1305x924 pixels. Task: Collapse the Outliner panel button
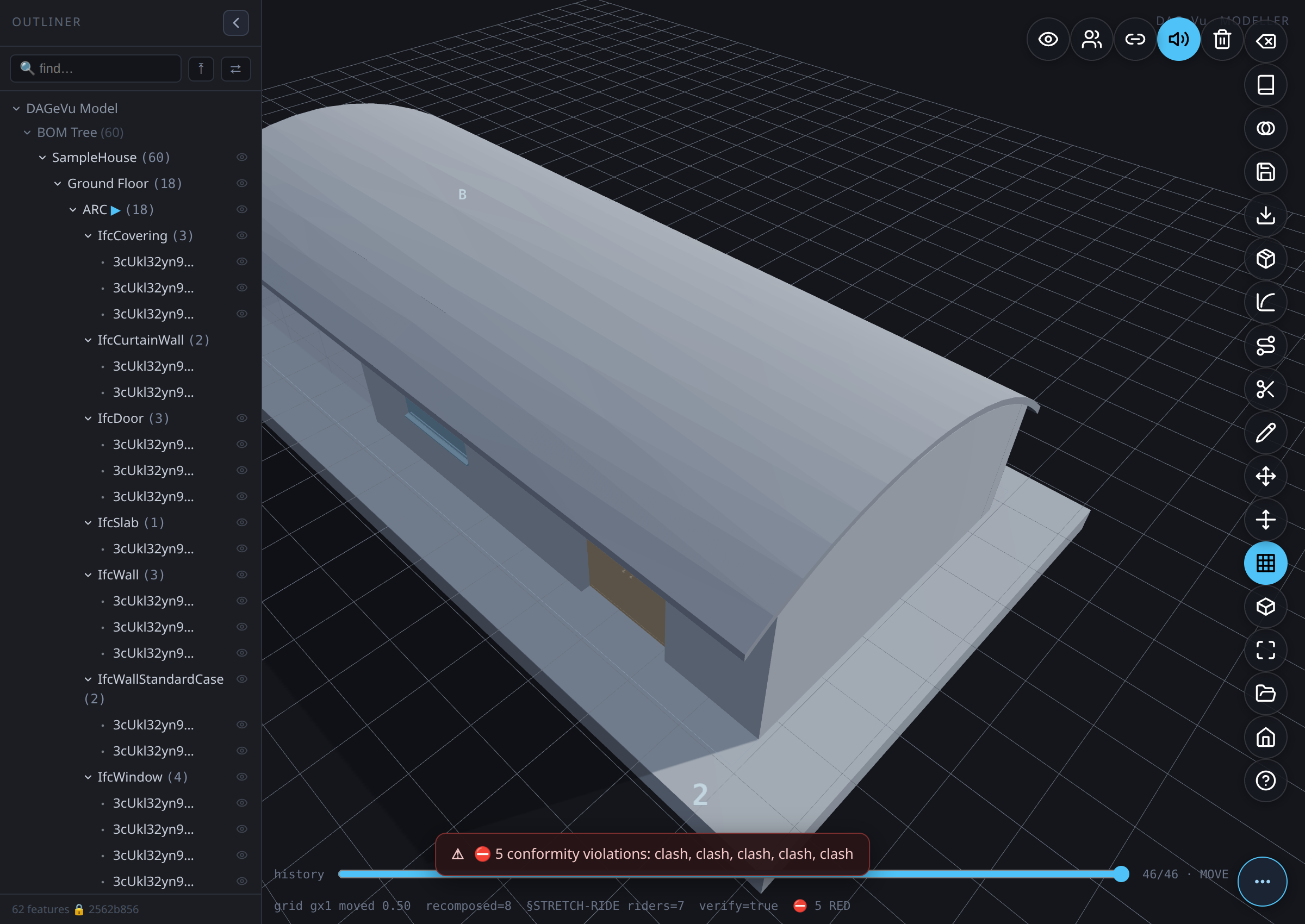click(235, 23)
